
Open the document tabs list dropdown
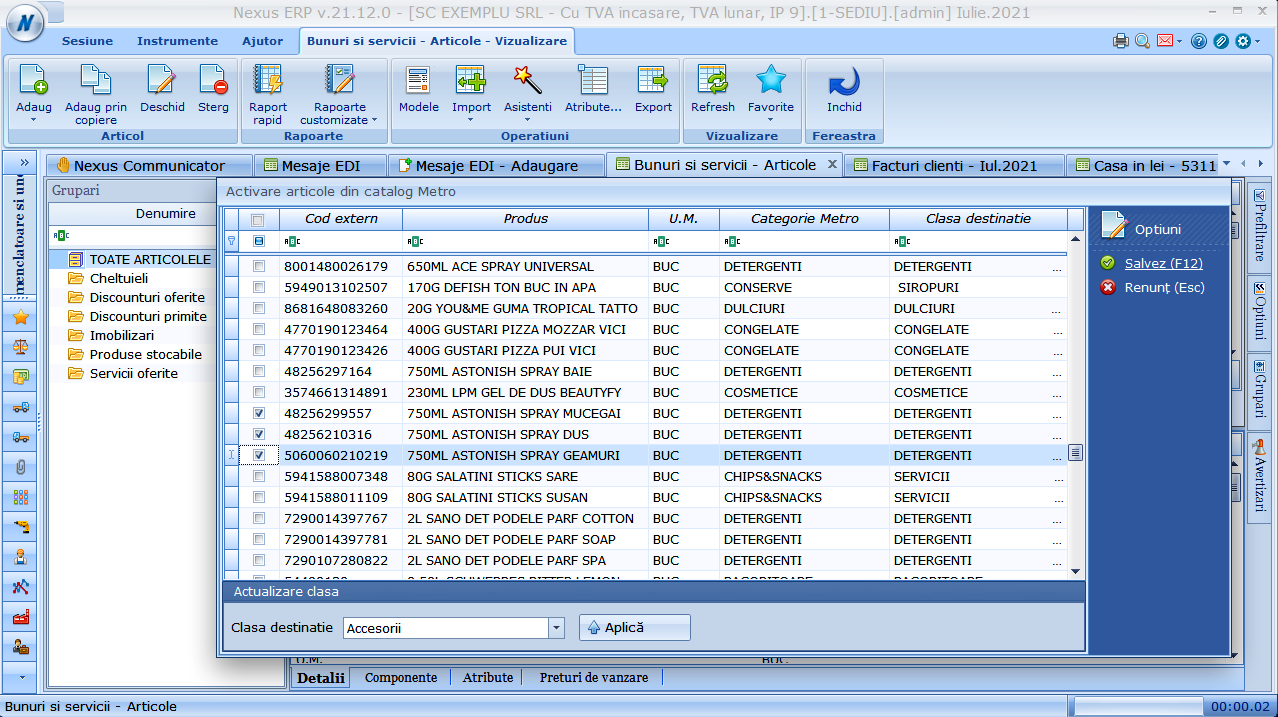pyautogui.click(x=1227, y=164)
